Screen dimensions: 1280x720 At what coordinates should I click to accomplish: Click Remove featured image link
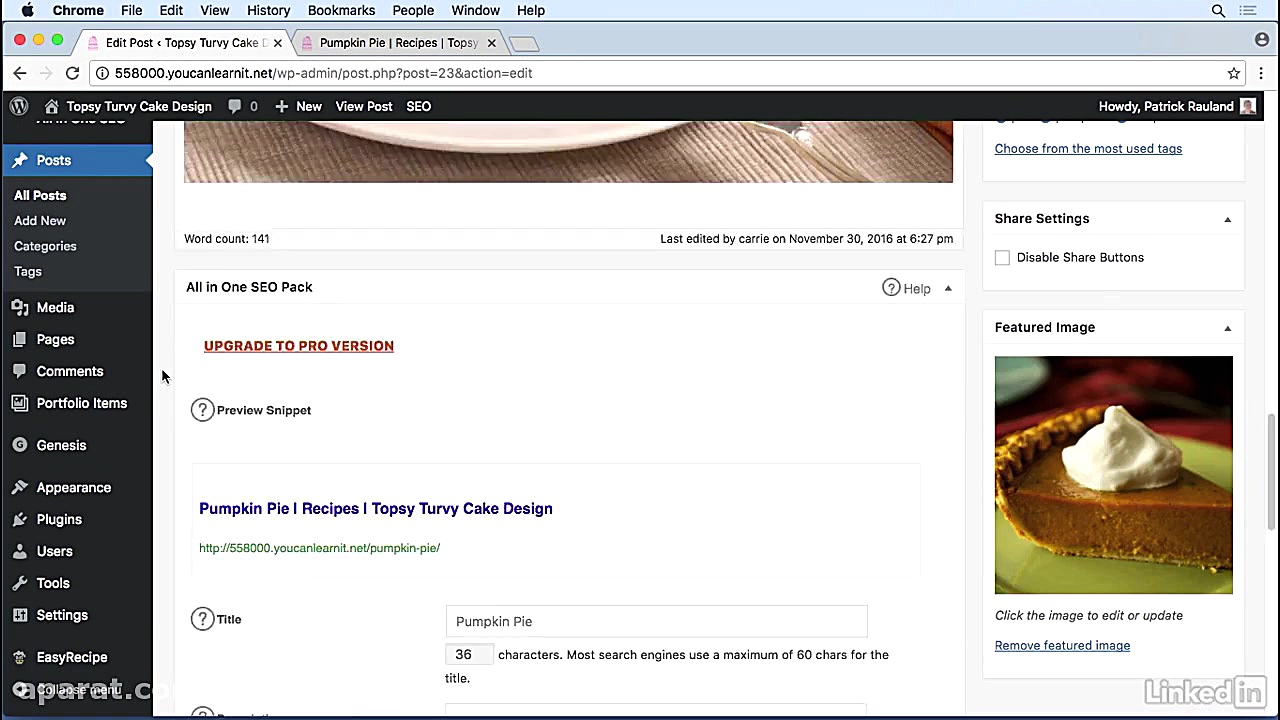pos(1062,646)
